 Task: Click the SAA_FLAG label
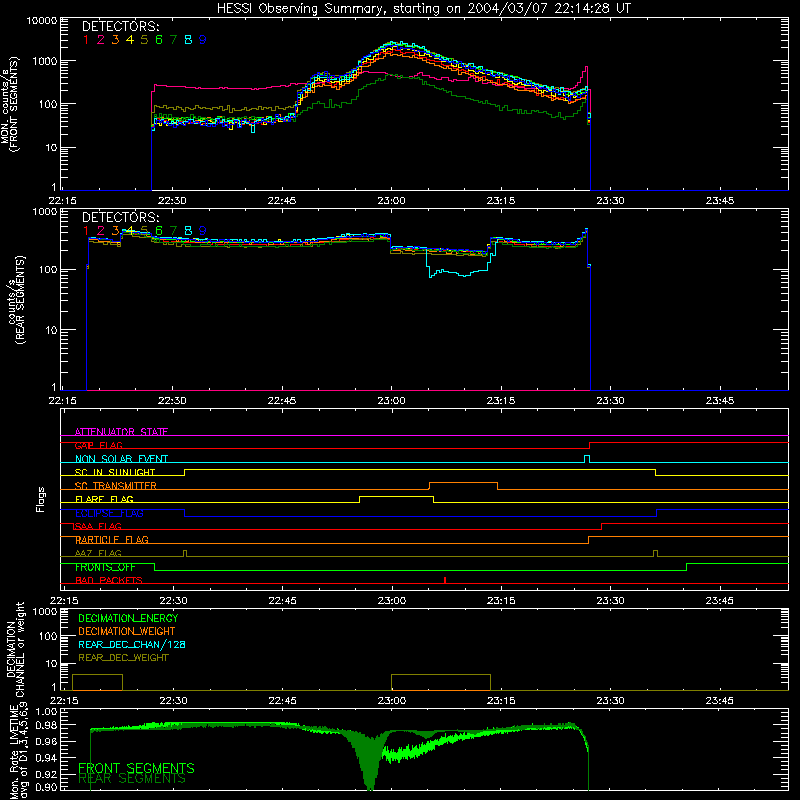click(x=98, y=526)
